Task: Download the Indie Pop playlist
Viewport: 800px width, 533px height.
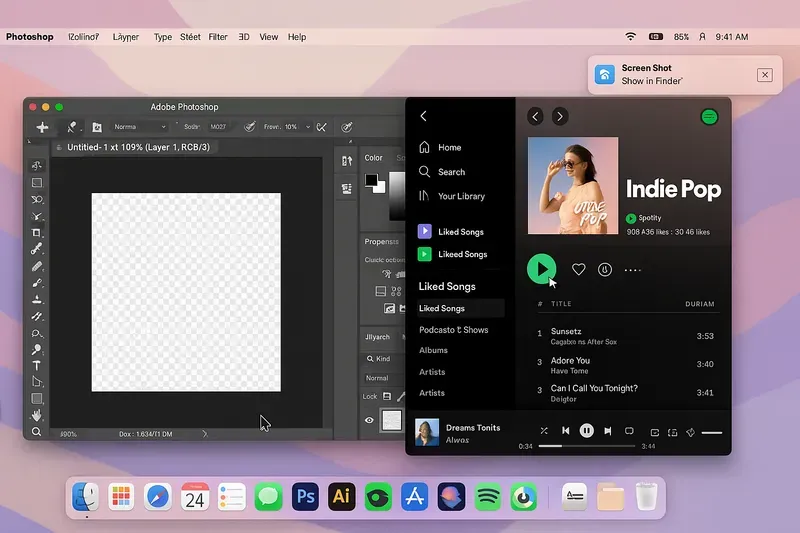Action: 605,269
